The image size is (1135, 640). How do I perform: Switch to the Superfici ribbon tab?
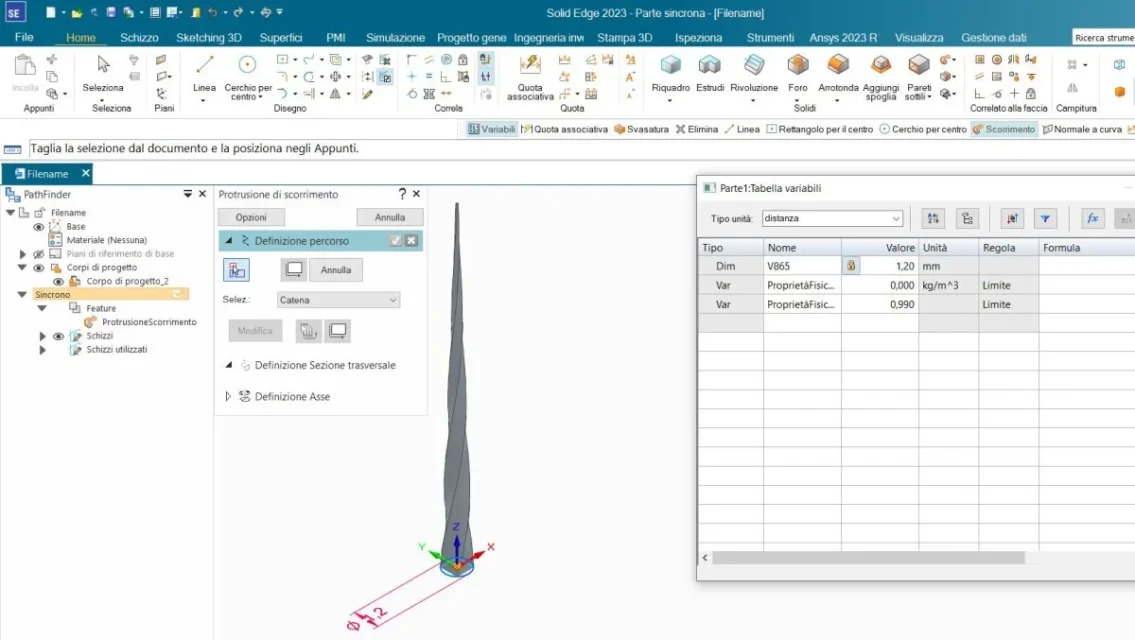280,37
